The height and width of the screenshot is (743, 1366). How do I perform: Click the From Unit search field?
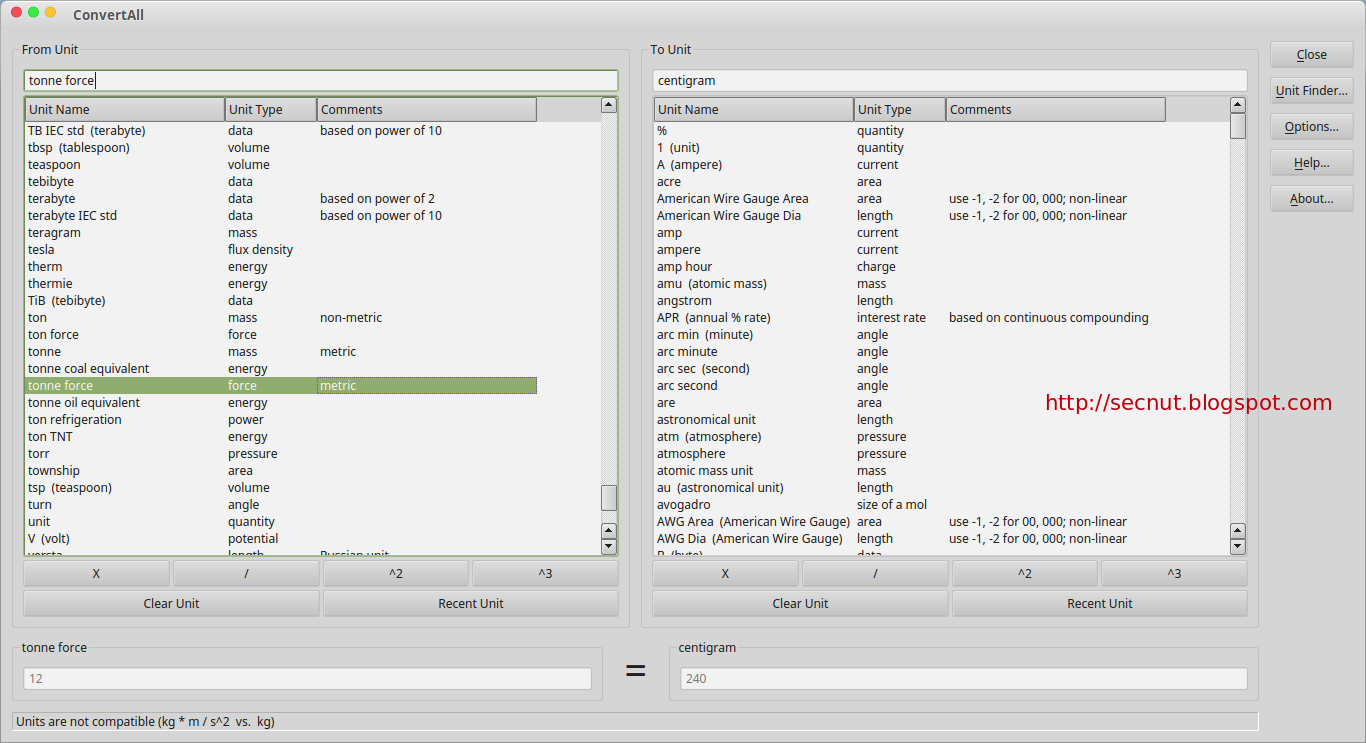320,80
